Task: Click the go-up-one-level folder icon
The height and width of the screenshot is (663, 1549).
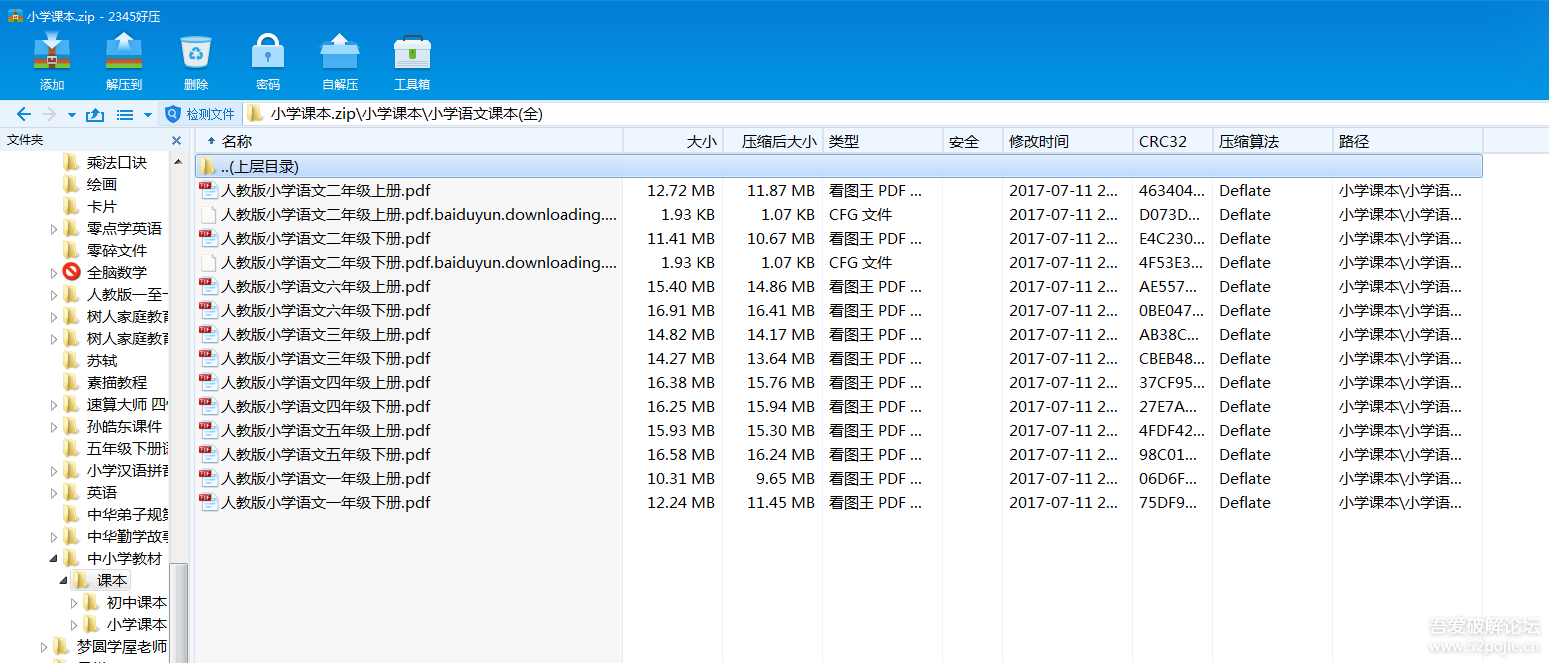Action: pos(95,114)
